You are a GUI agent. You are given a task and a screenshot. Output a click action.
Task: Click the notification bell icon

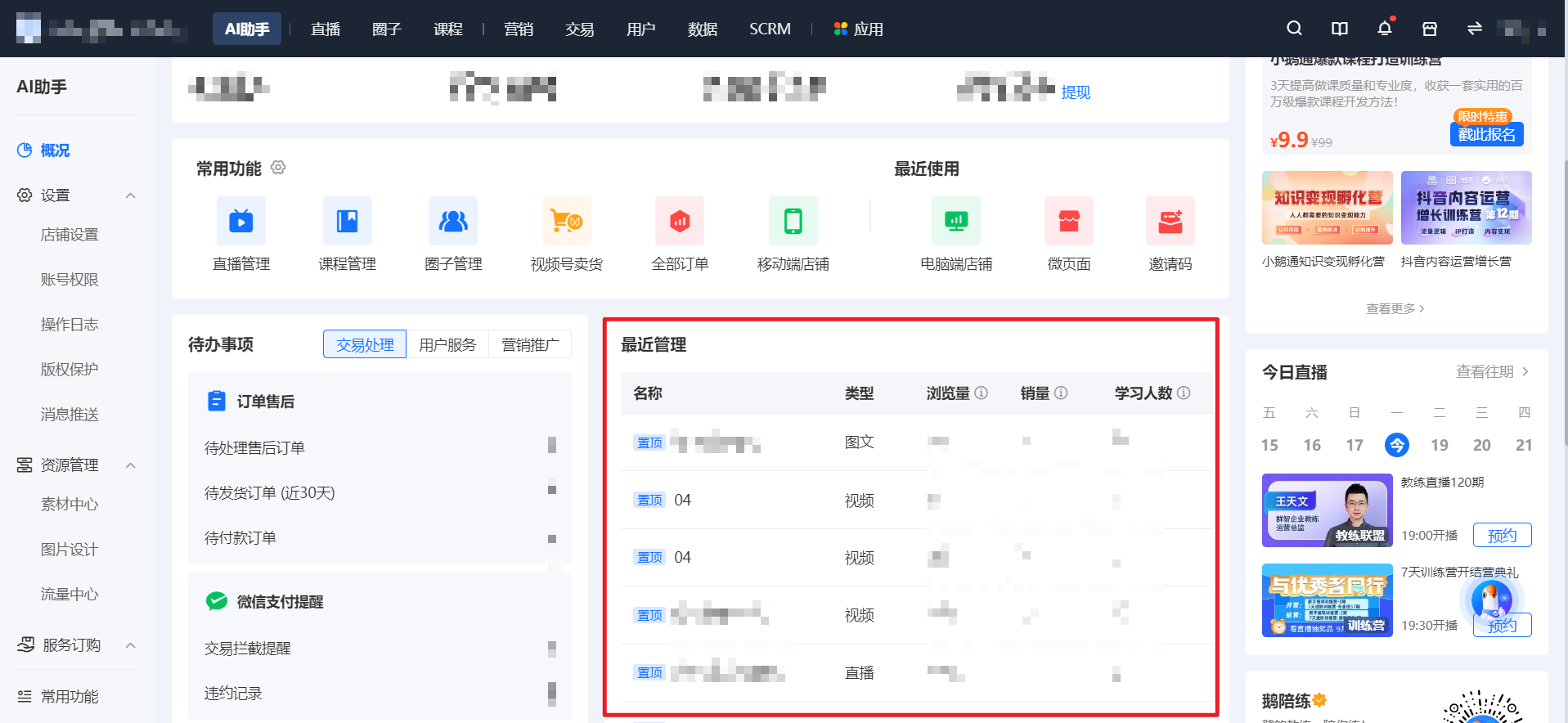pyautogui.click(x=1384, y=29)
